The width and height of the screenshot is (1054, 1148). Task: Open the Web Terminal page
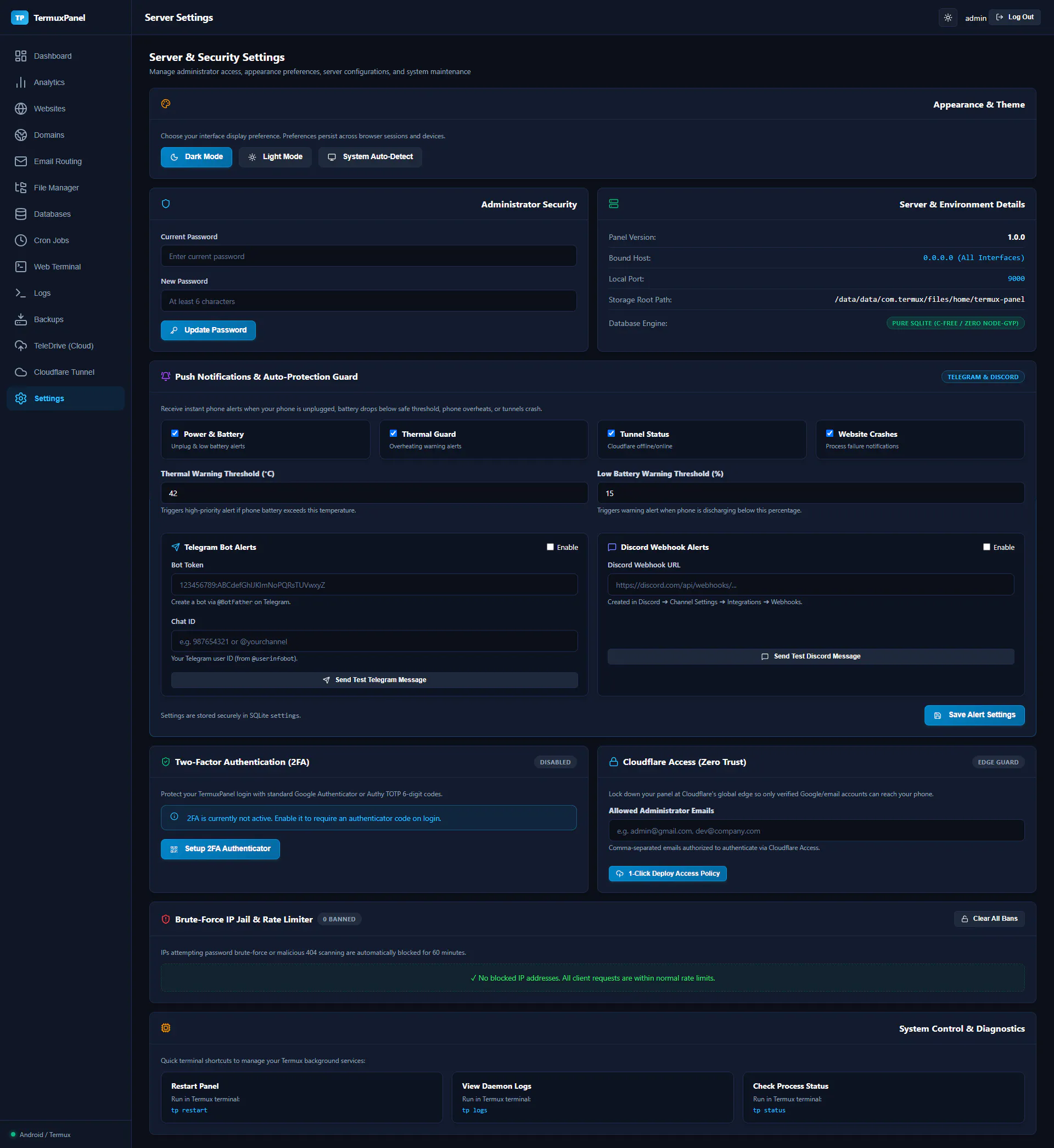click(65, 266)
